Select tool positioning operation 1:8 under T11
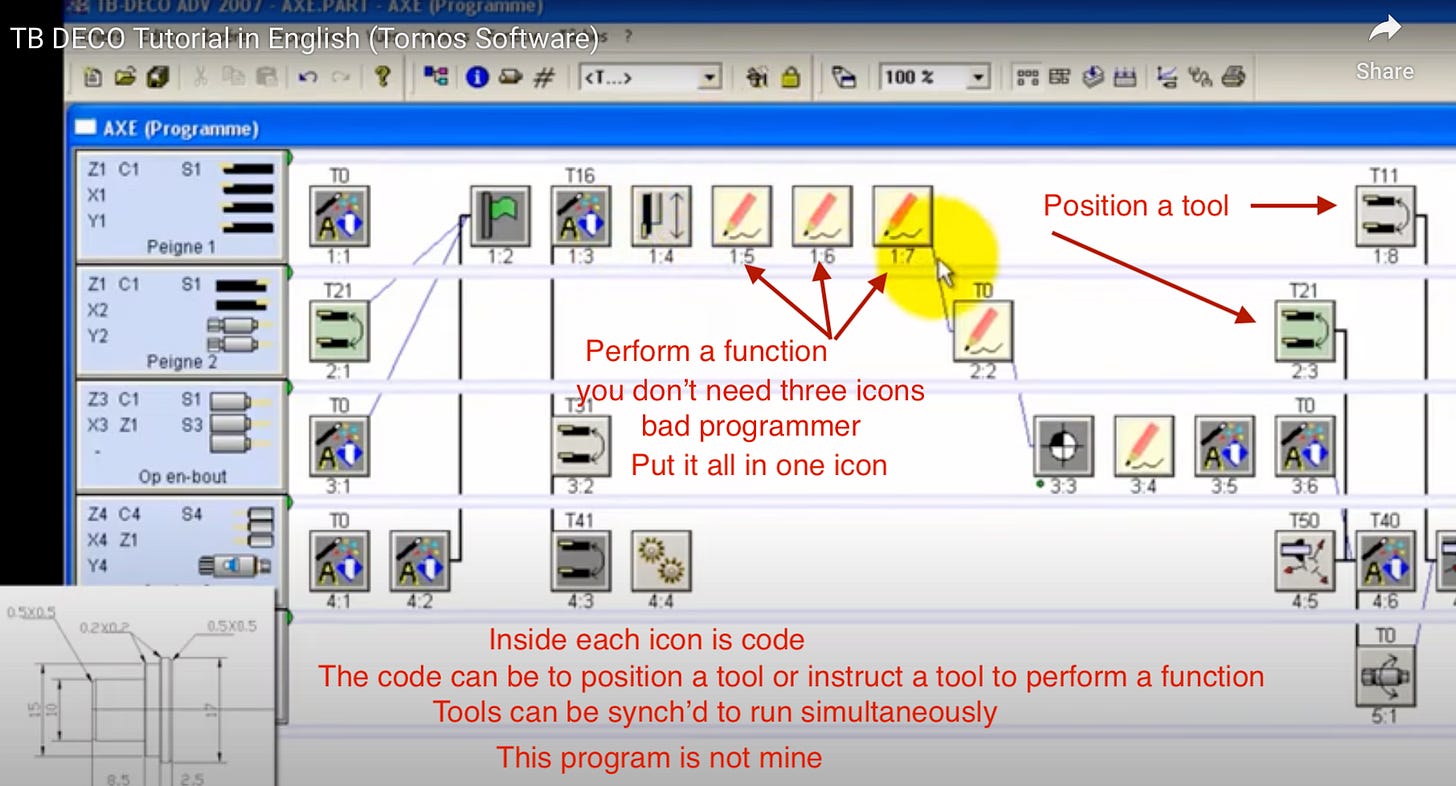Screen dimensions: 1456x786 click(1385, 216)
